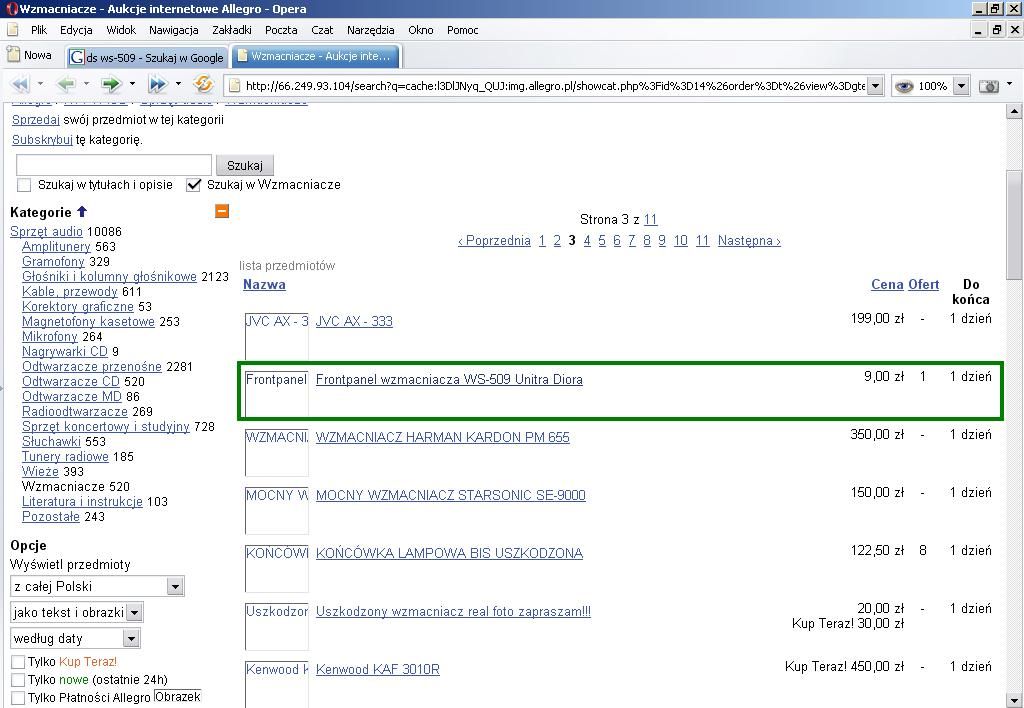The image size is (1024, 708).
Task: Open the 'z całej Polski' region dropdown
Action: (174, 587)
